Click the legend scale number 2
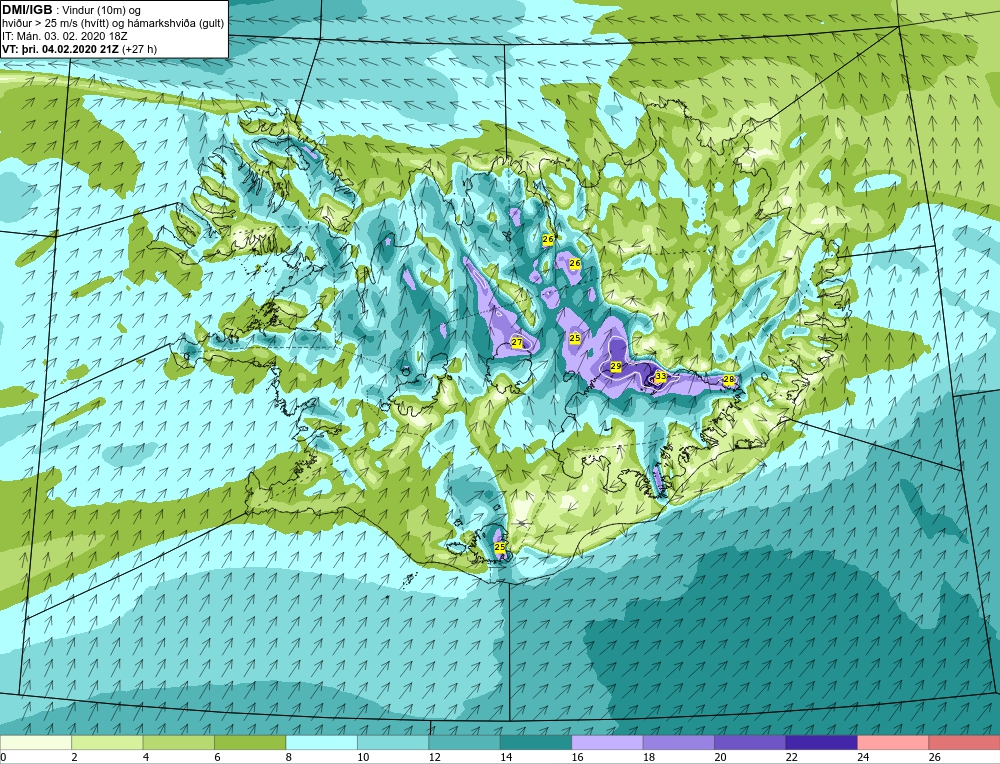The height and width of the screenshot is (764, 1000). [x=75, y=757]
